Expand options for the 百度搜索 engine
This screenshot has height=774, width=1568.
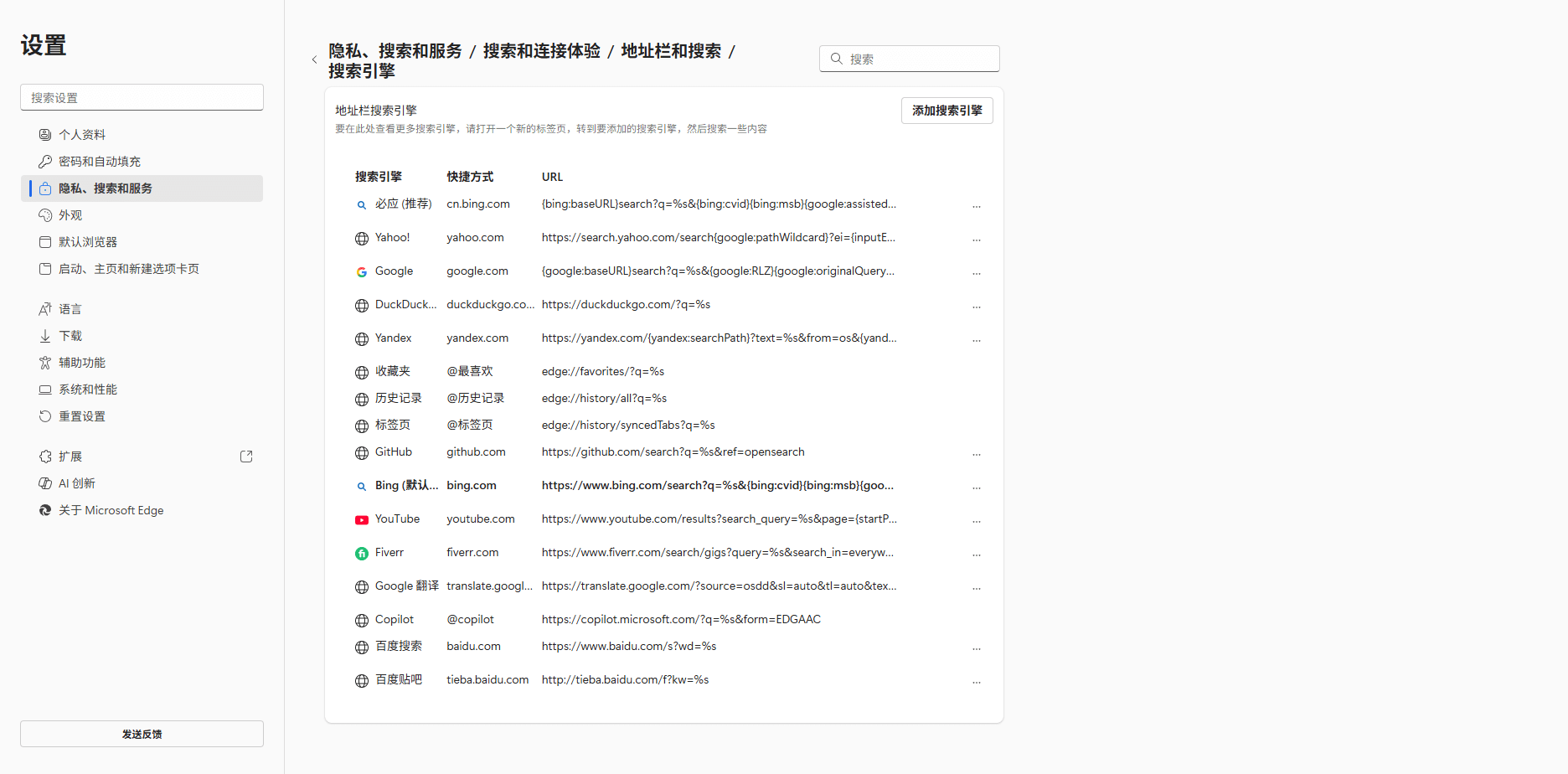[976, 647]
